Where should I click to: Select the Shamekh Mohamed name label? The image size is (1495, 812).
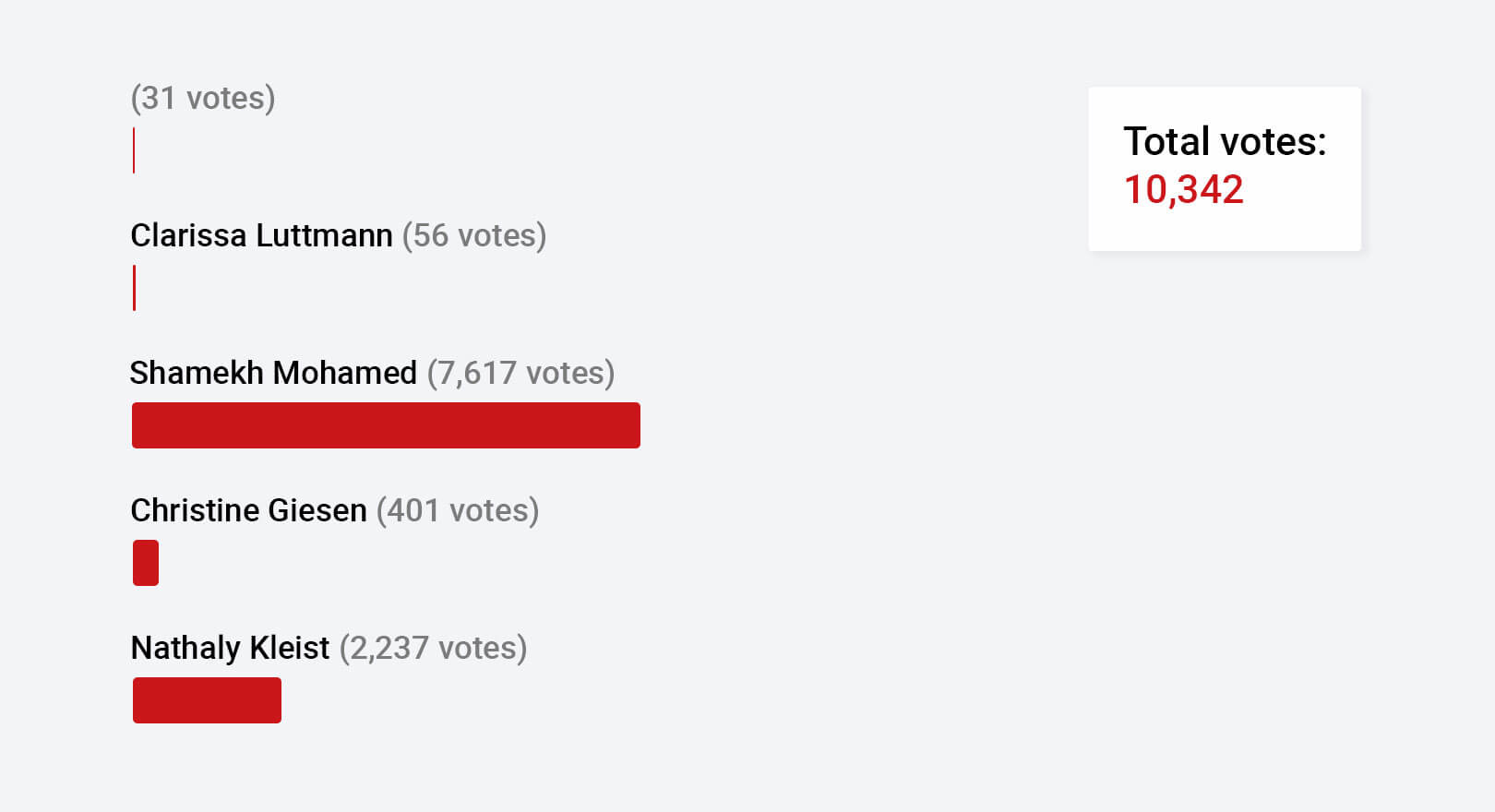click(273, 373)
